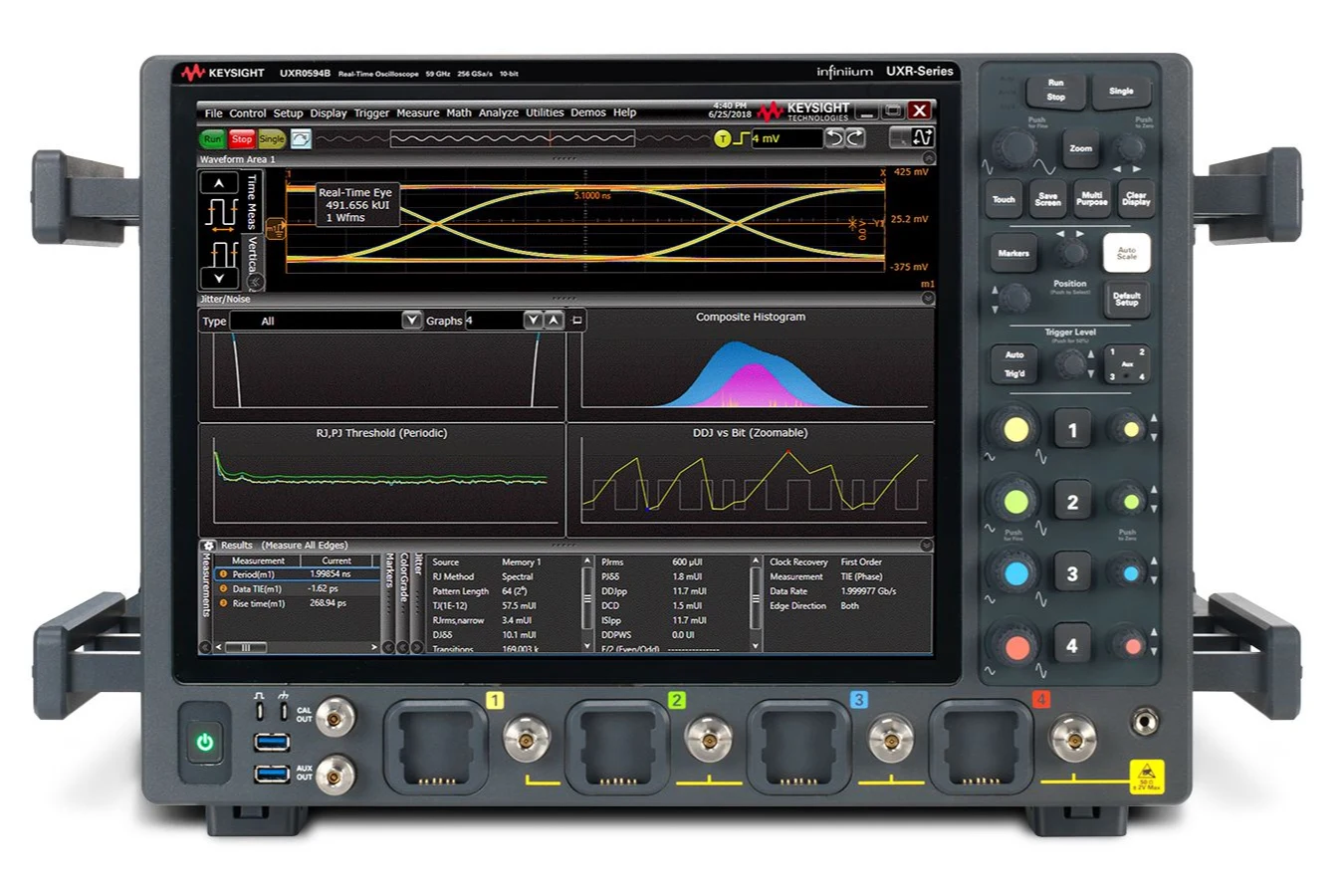Decrease Graphs count with down arrow
Viewport: 1344px width, 896px height.
[x=534, y=321]
